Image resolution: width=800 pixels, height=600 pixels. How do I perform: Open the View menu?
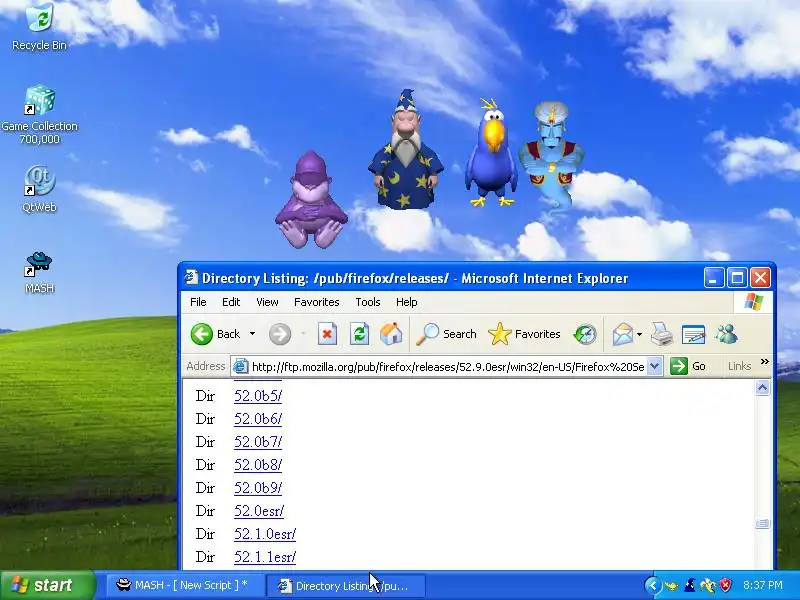point(267,302)
